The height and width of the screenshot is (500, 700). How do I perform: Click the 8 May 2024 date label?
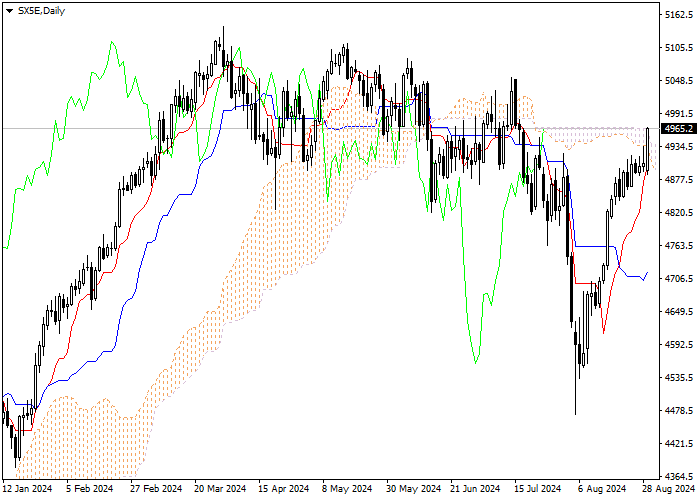click(x=347, y=489)
